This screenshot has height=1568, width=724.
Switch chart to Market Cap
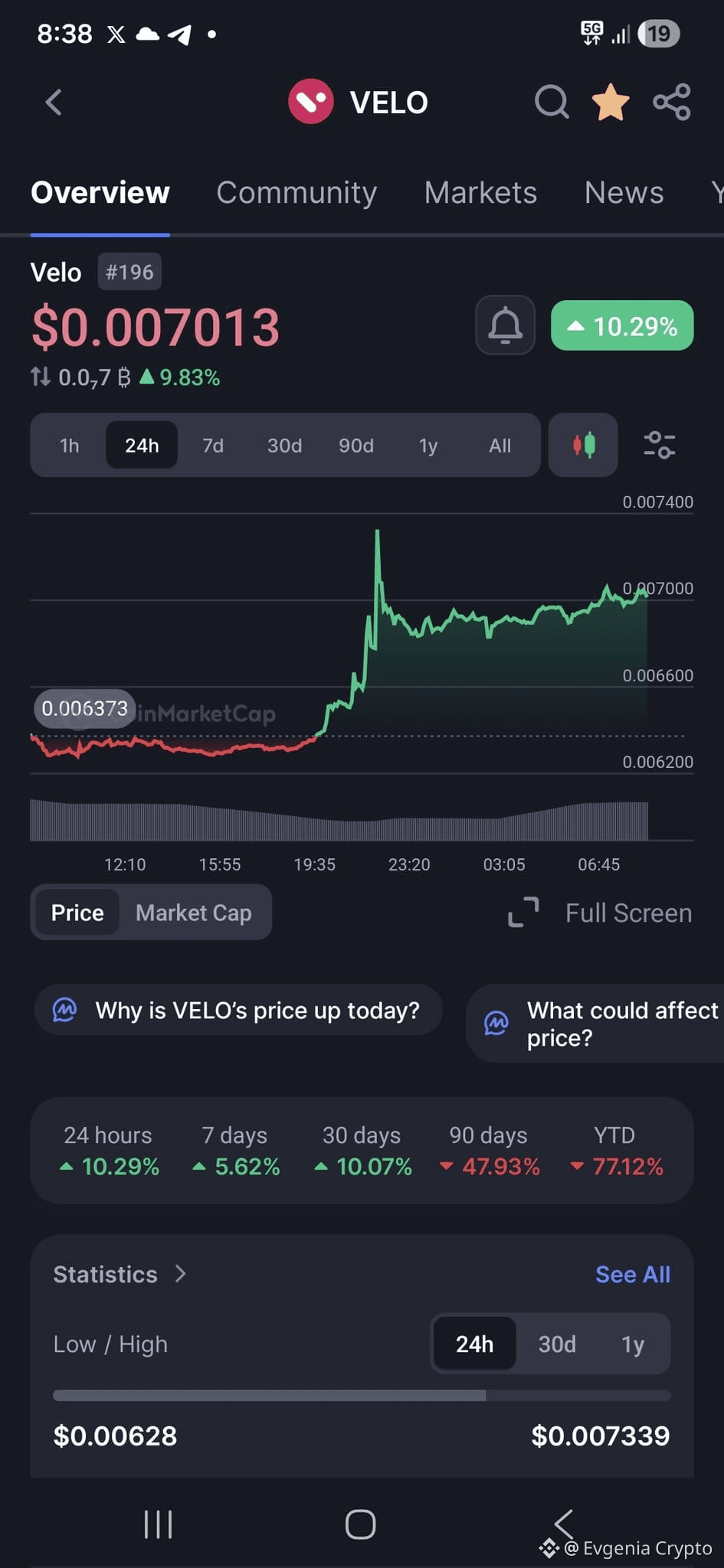pos(193,913)
